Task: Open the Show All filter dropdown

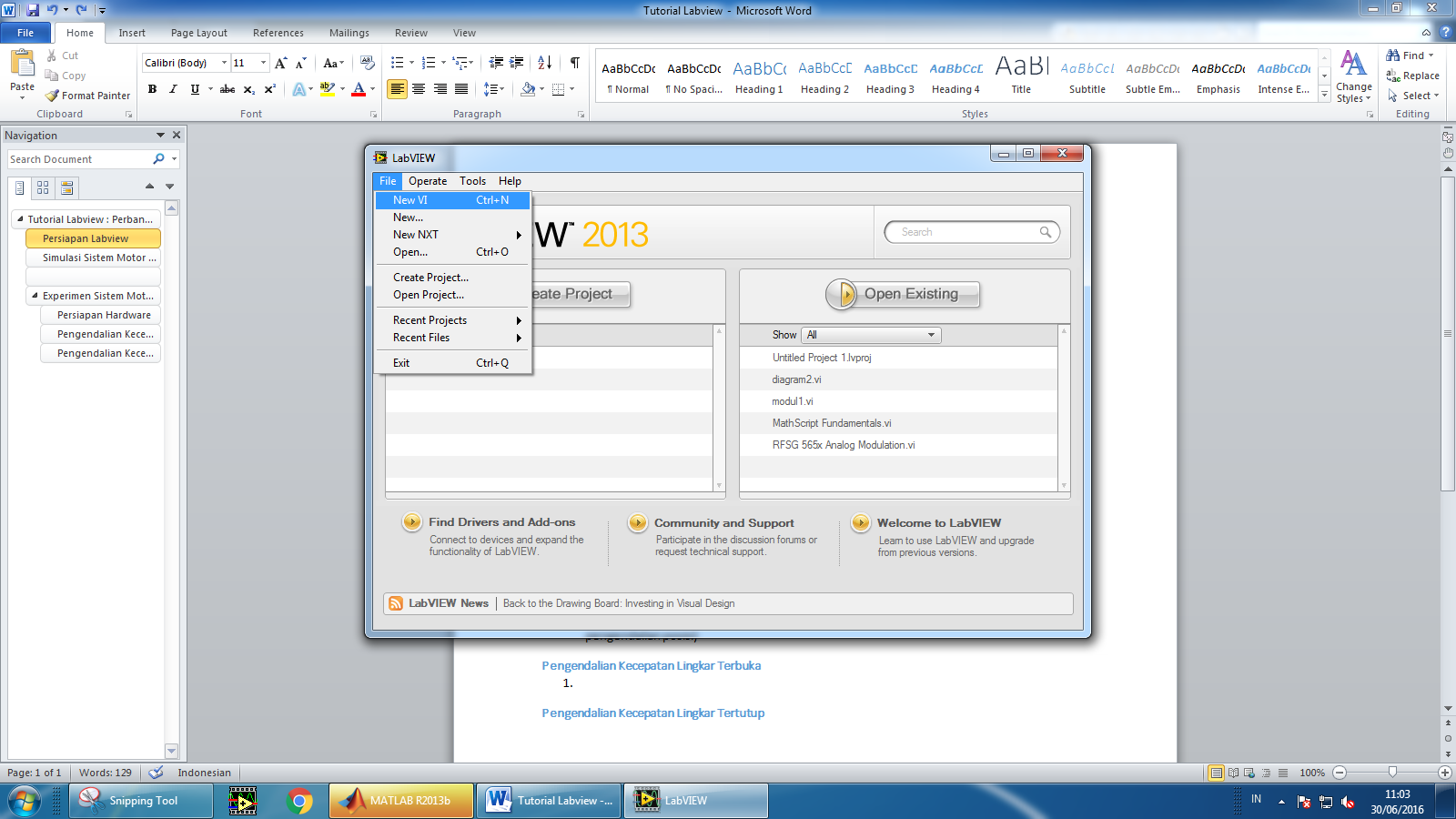Action: click(871, 335)
